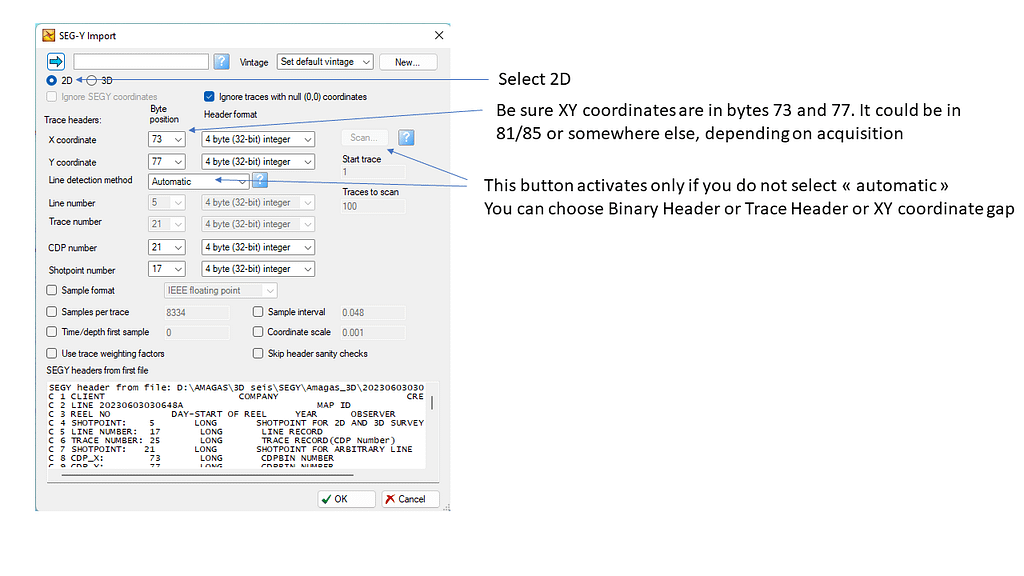
Task: Click the file path input field
Action: 140,62
